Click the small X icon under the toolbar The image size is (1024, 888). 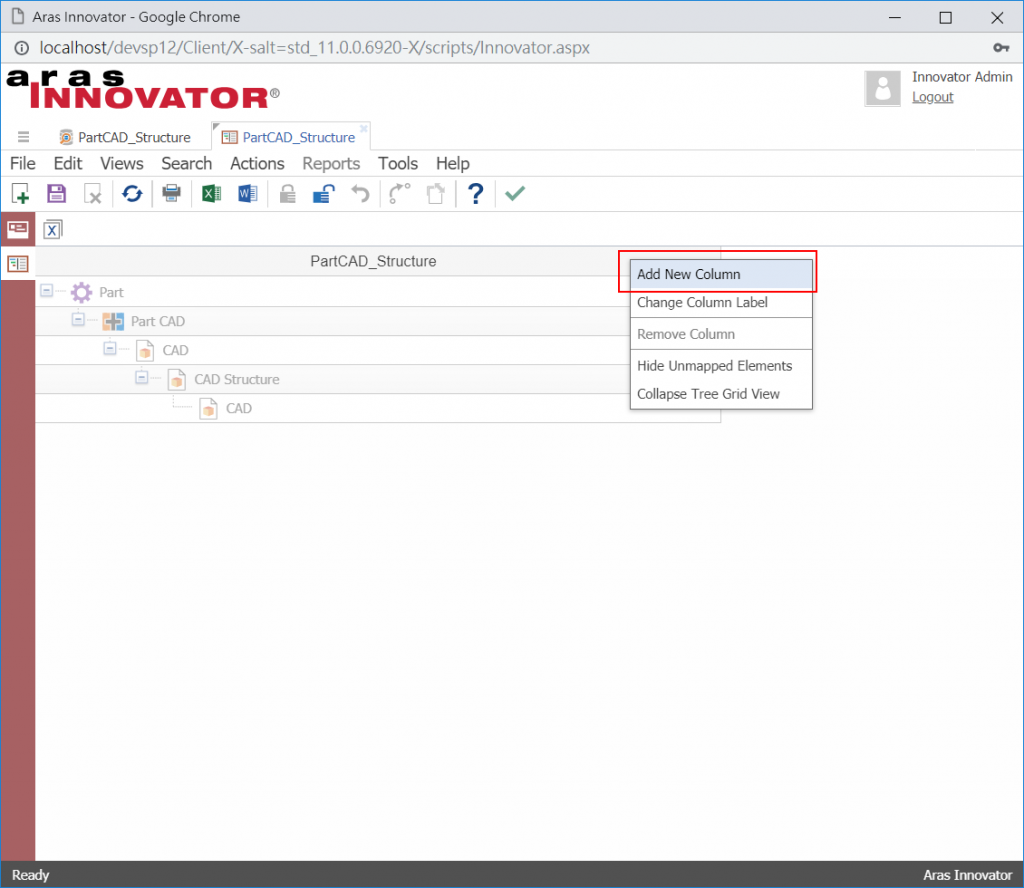tap(52, 229)
